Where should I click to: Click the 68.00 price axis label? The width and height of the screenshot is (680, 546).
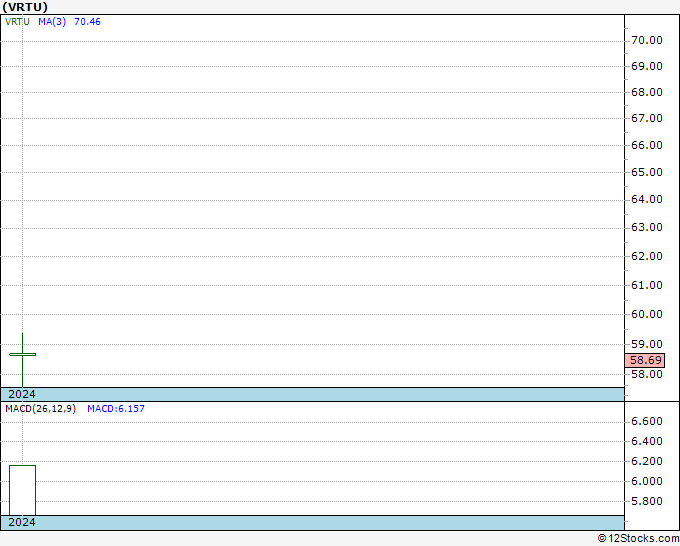(x=647, y=92)
